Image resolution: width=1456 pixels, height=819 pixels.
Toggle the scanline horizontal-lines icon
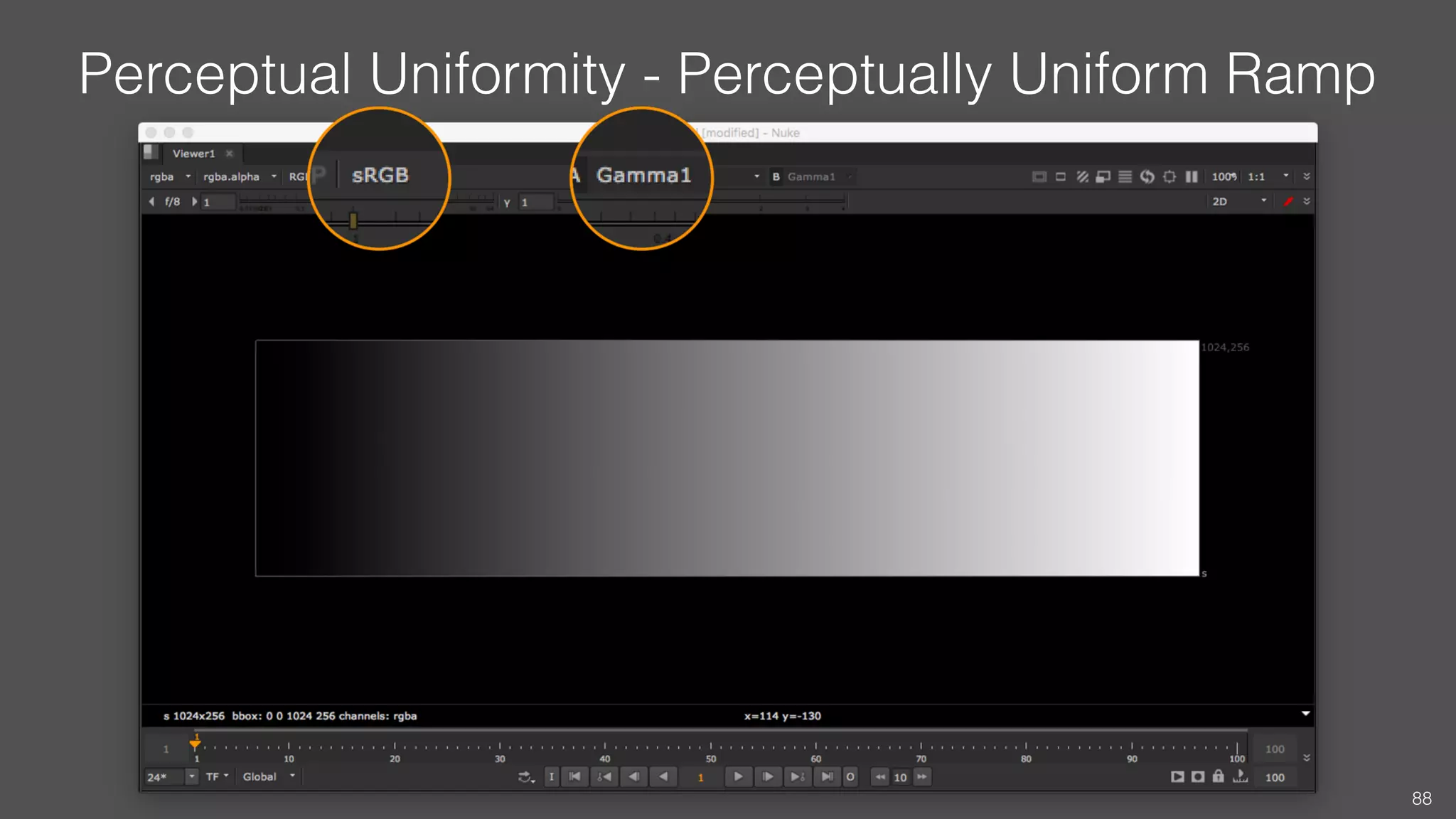tap(1125, 177)
